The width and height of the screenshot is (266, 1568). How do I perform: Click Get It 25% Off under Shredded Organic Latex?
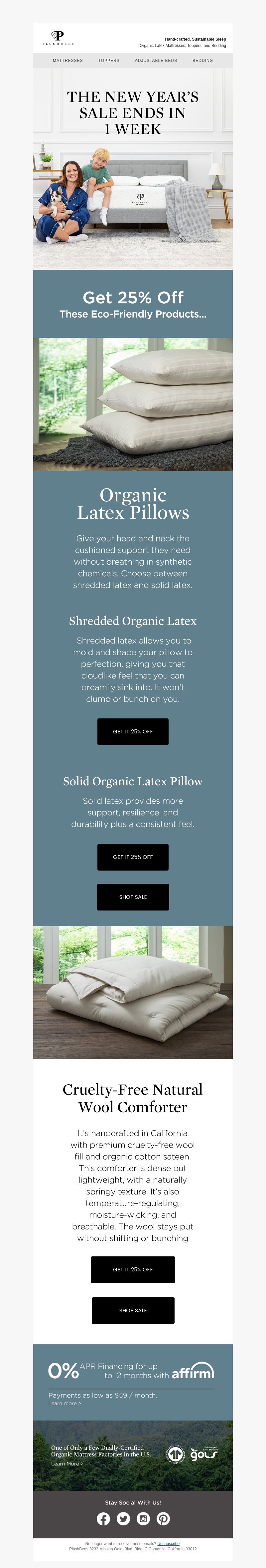tap(133, 731)
